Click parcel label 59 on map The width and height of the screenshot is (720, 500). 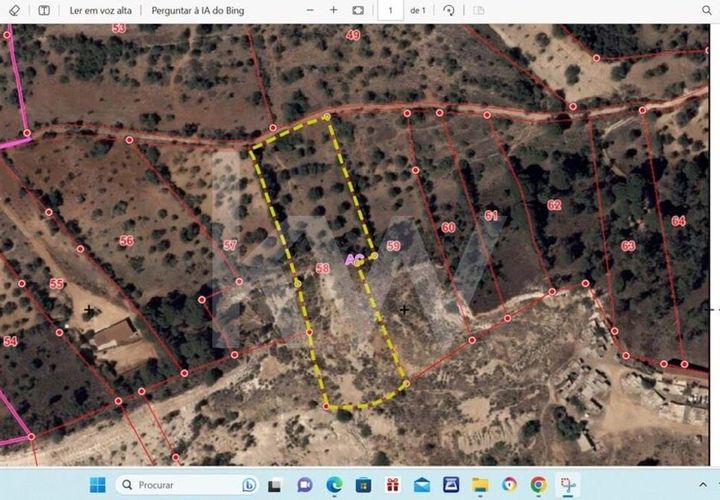pos(394,246)
